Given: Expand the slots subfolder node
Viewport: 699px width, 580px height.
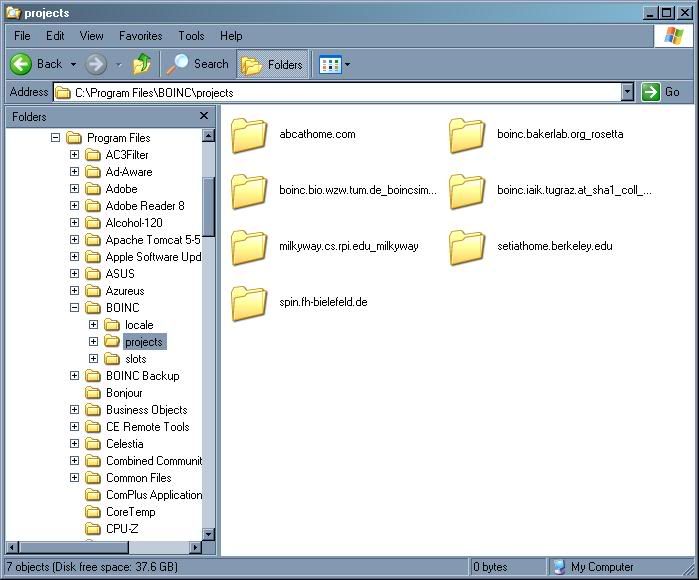Looking at the screenshot, I should coord(93,358).
